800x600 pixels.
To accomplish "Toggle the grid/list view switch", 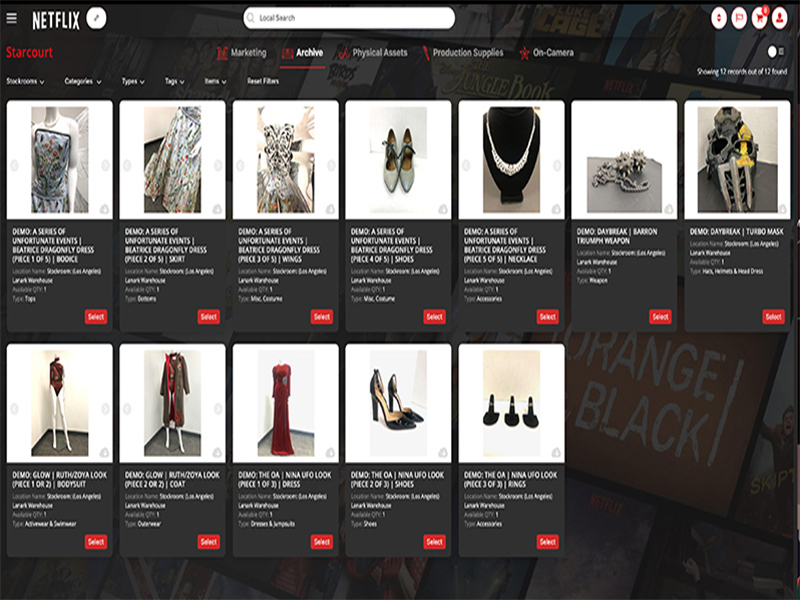I will pyautogui.click(x=775, y=51).
